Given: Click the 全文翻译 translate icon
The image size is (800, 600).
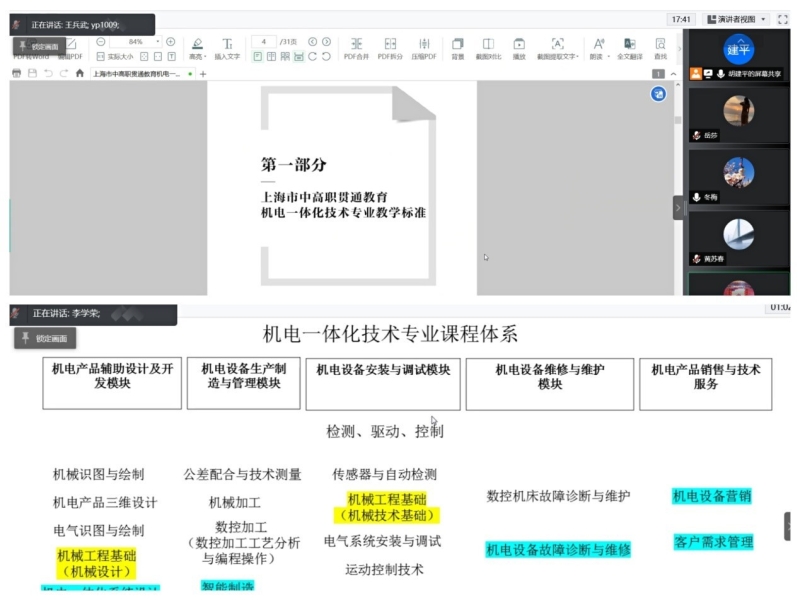Looking at the screenshot, I should [x=629, y=47].
